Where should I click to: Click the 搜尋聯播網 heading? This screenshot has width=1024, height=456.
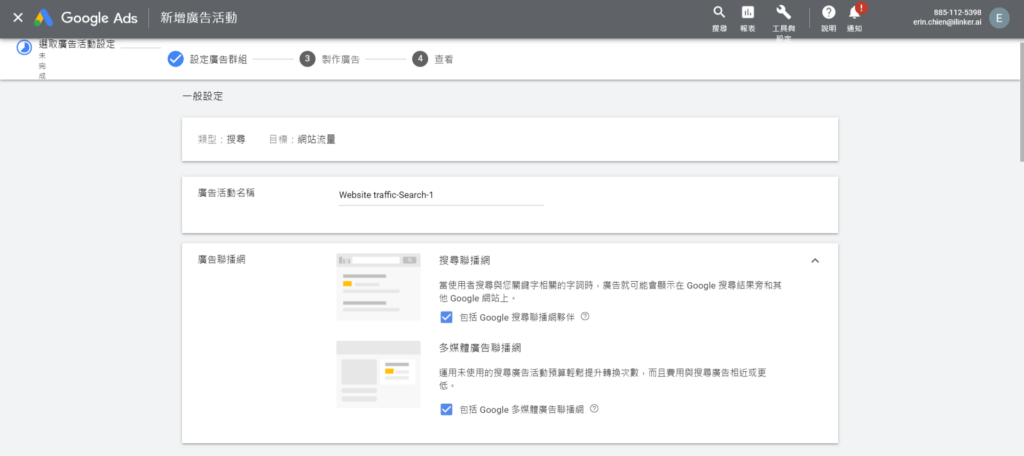(x=463, y=260)
